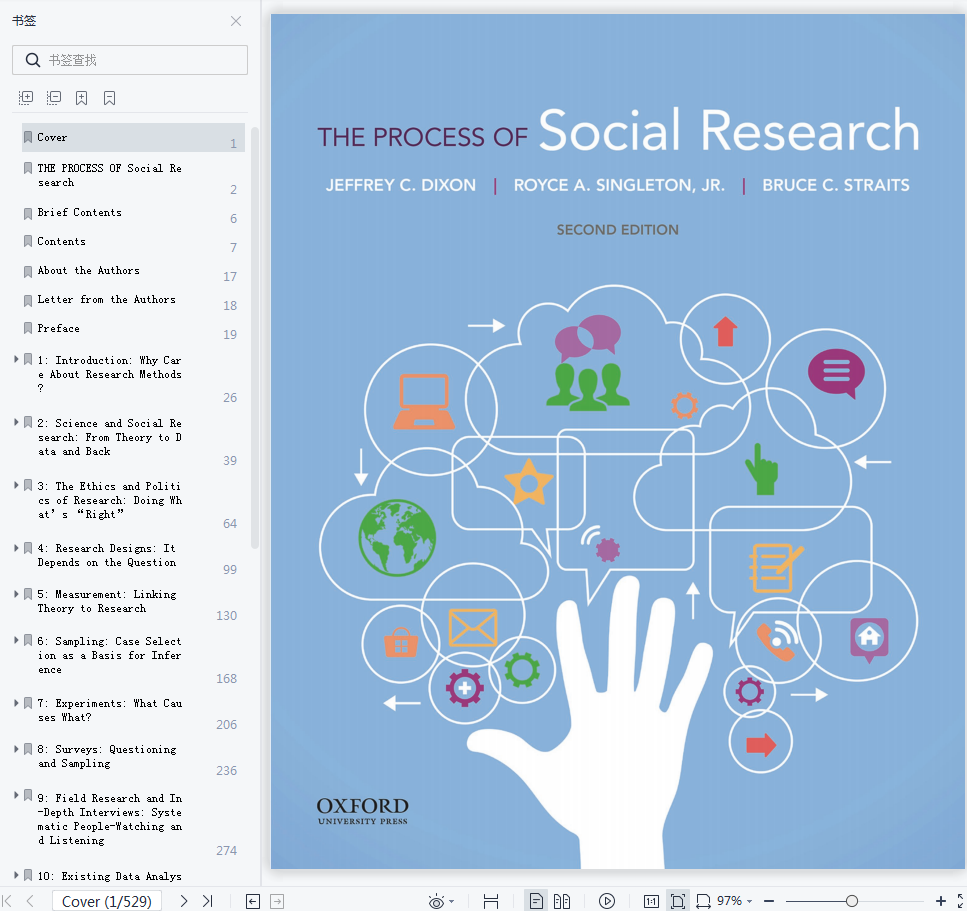Jump to last page arrow
The height and width of the screenshot is (911, 967).
click(x=208, y=901)
